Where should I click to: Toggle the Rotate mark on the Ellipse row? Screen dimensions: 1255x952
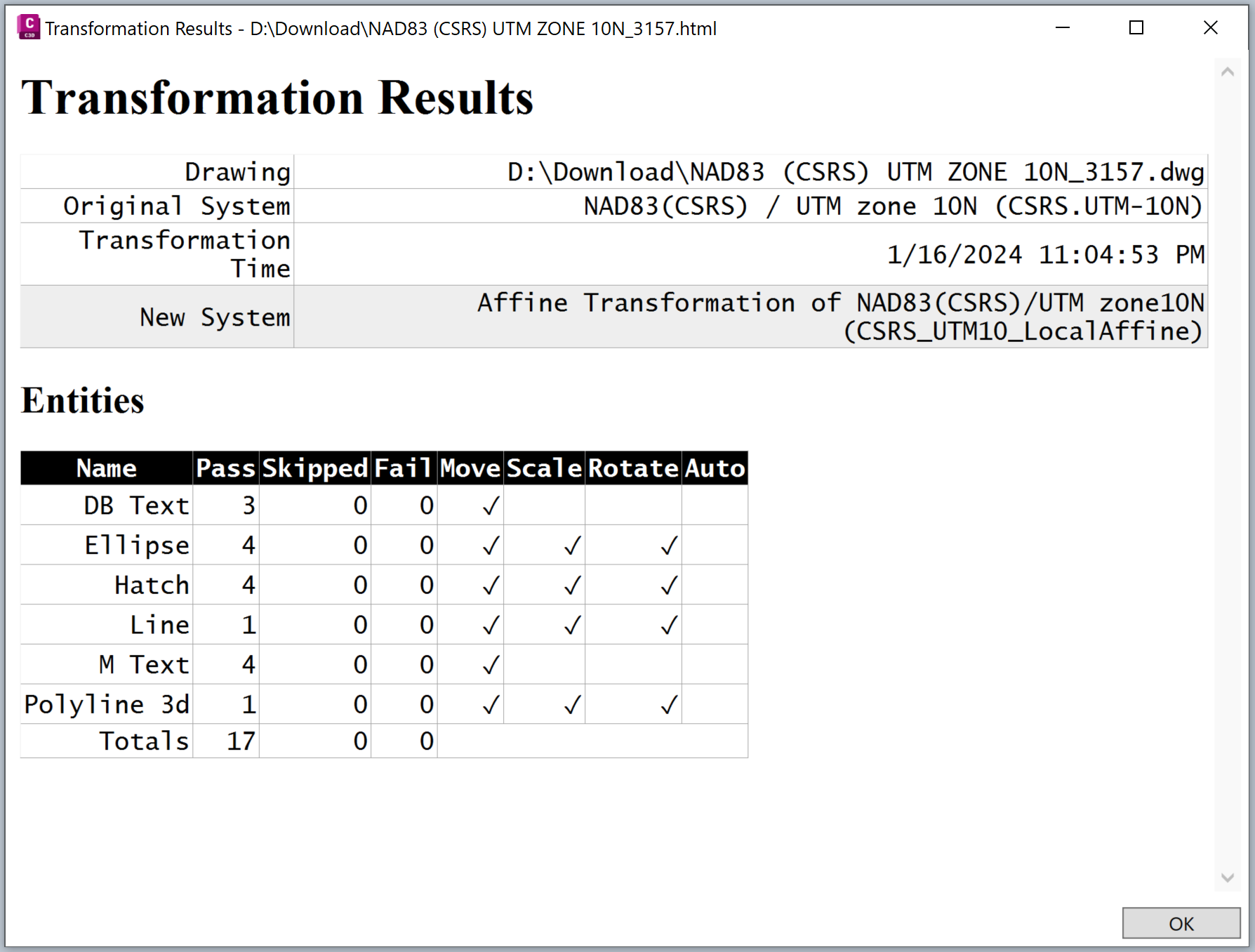click(x=668, y=545)
